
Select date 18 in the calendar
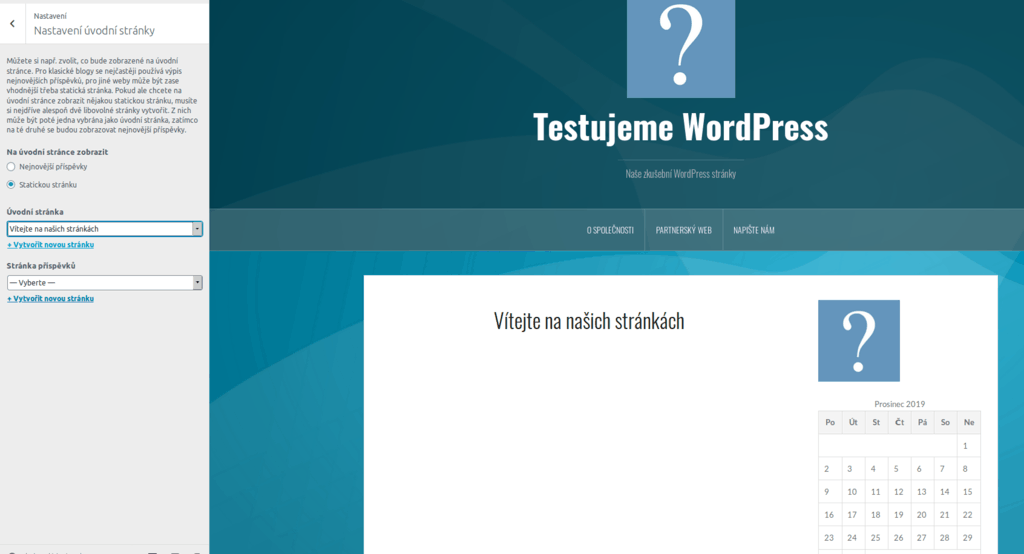click(876, 515)
